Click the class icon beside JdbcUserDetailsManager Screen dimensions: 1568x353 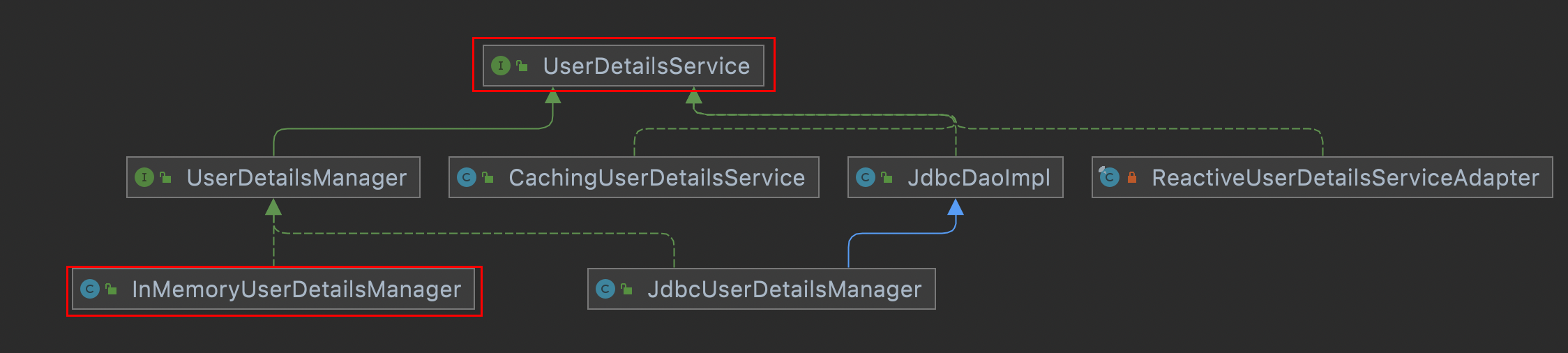click(x=605, y=289)
